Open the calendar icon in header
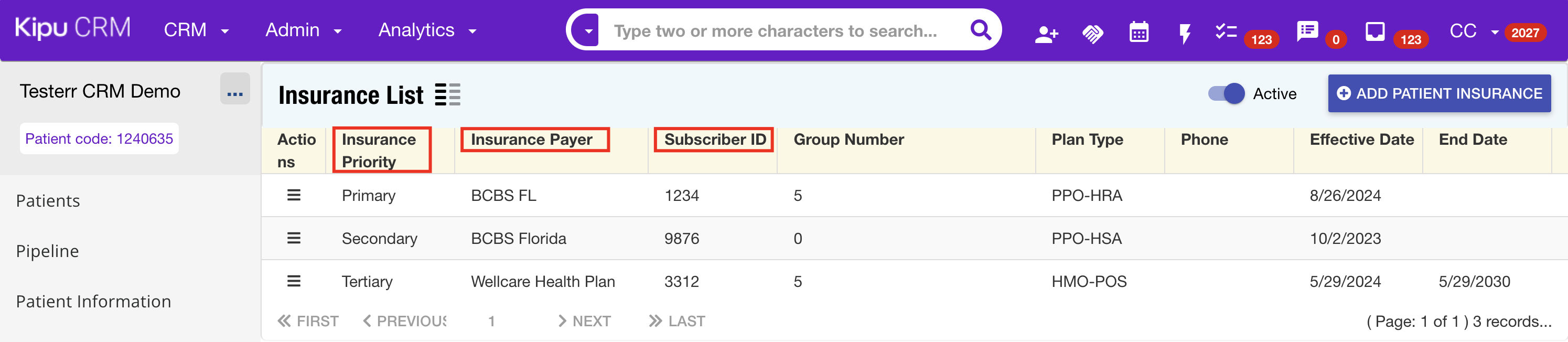 (x=1139, y=32)
